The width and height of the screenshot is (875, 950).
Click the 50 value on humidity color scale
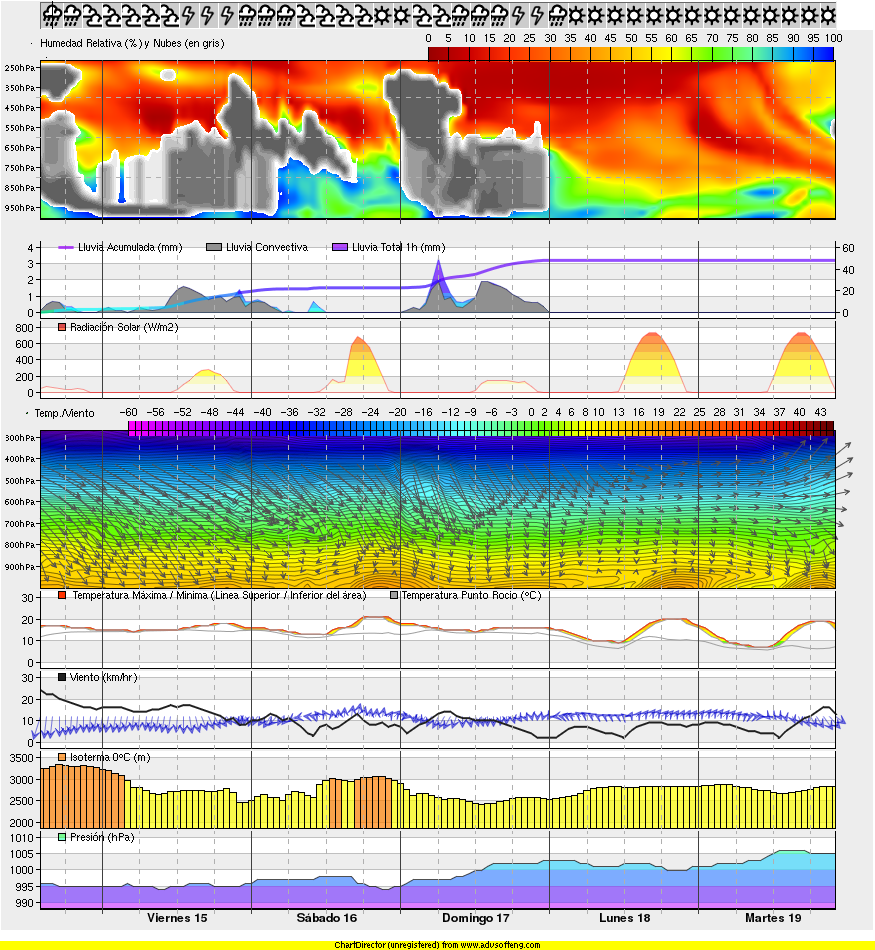[x=631, y=38]
